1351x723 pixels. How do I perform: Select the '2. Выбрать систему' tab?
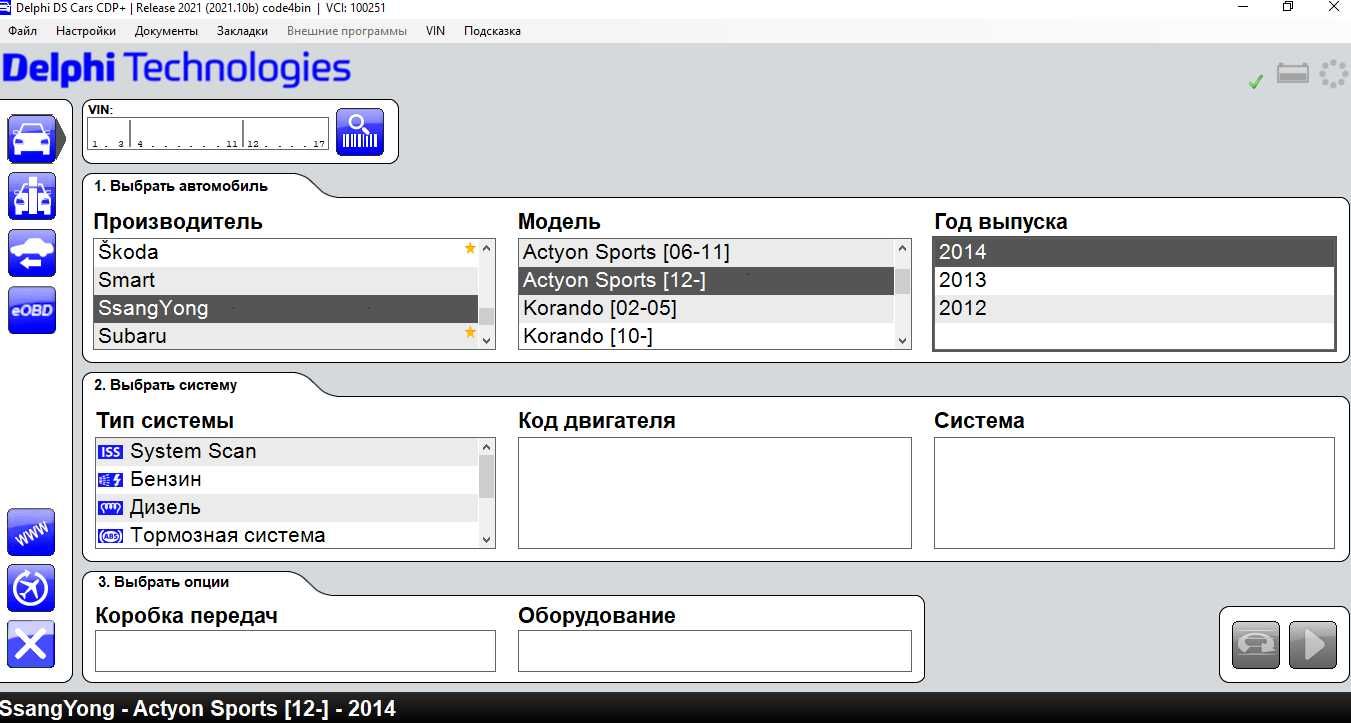166,385
